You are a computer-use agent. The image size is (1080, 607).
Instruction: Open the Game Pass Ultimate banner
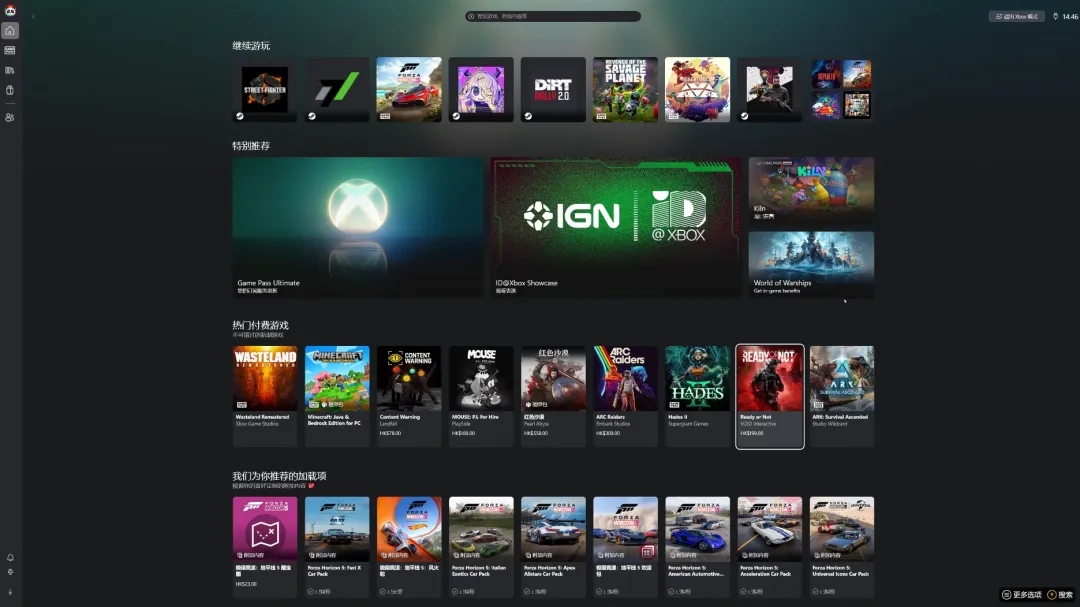click(x=357, y=228)
